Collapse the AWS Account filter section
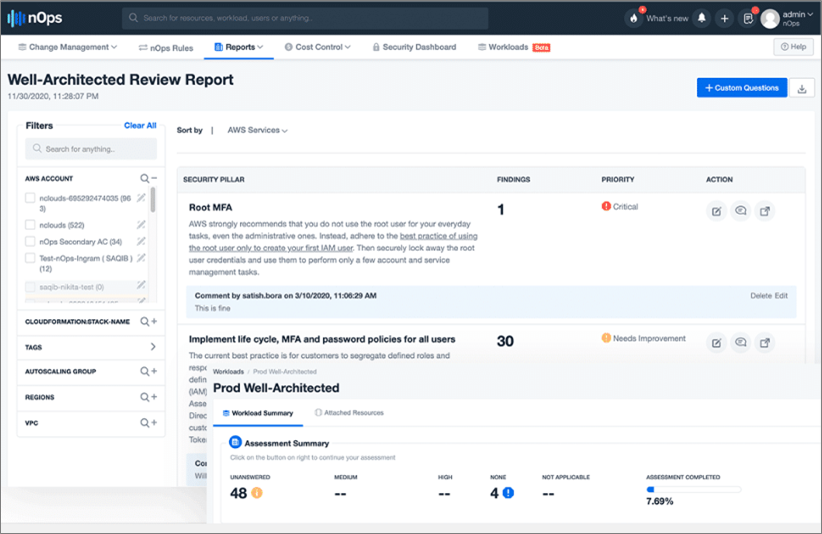 [154, 178]
